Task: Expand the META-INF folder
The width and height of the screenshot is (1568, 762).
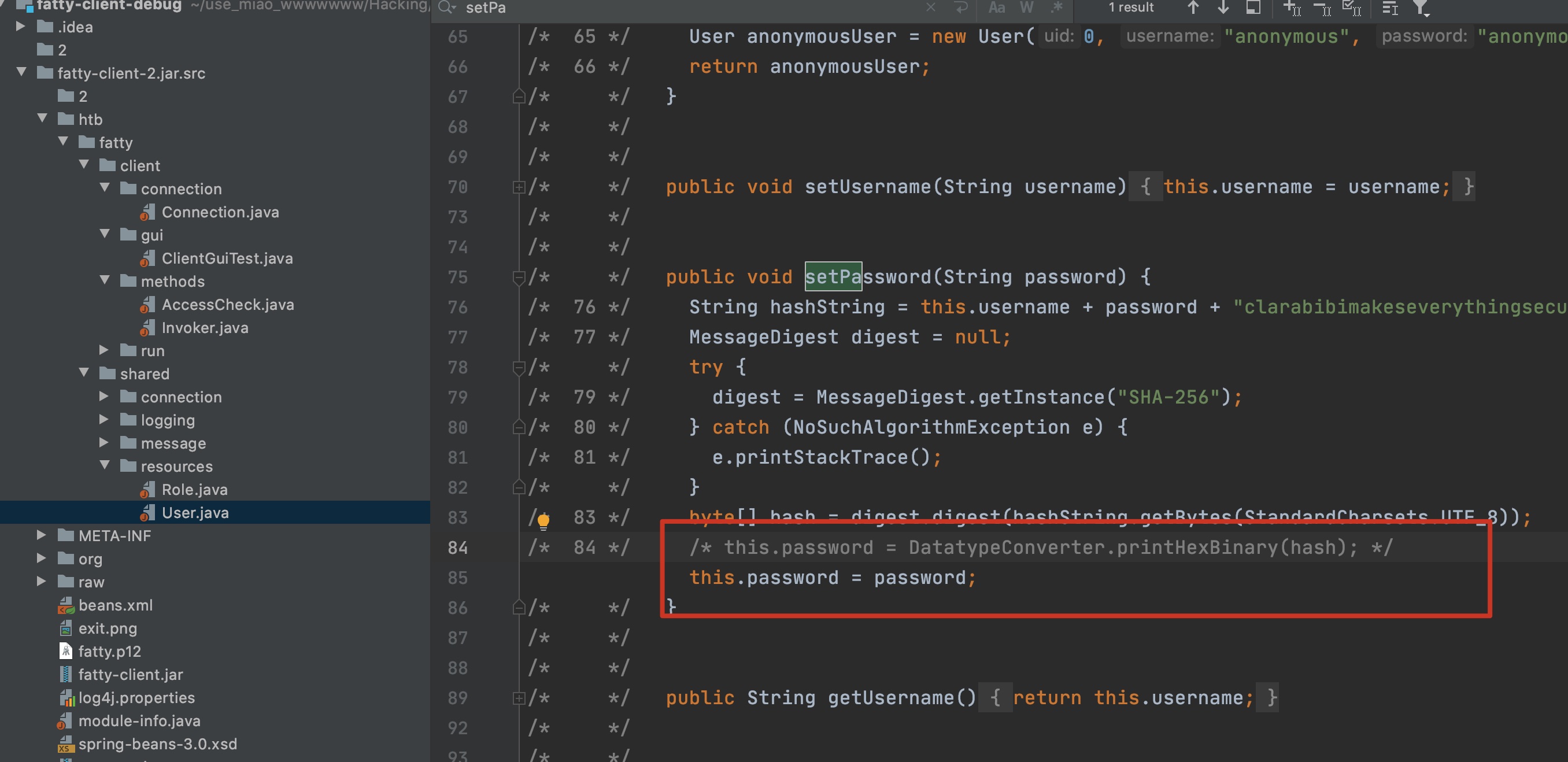Action: tap(42, 535)
